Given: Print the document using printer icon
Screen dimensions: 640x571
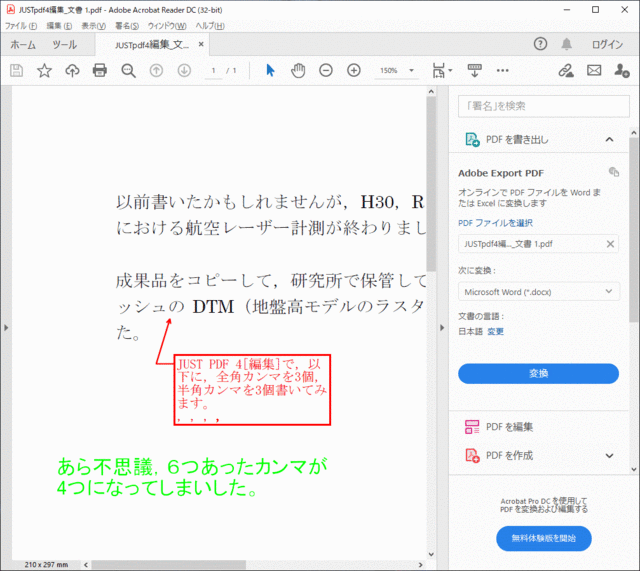Looking at the screenshot, I should [100, 71].
